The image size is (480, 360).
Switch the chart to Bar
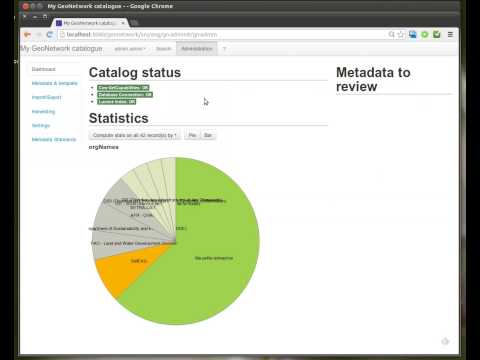[x=208, y=135]
